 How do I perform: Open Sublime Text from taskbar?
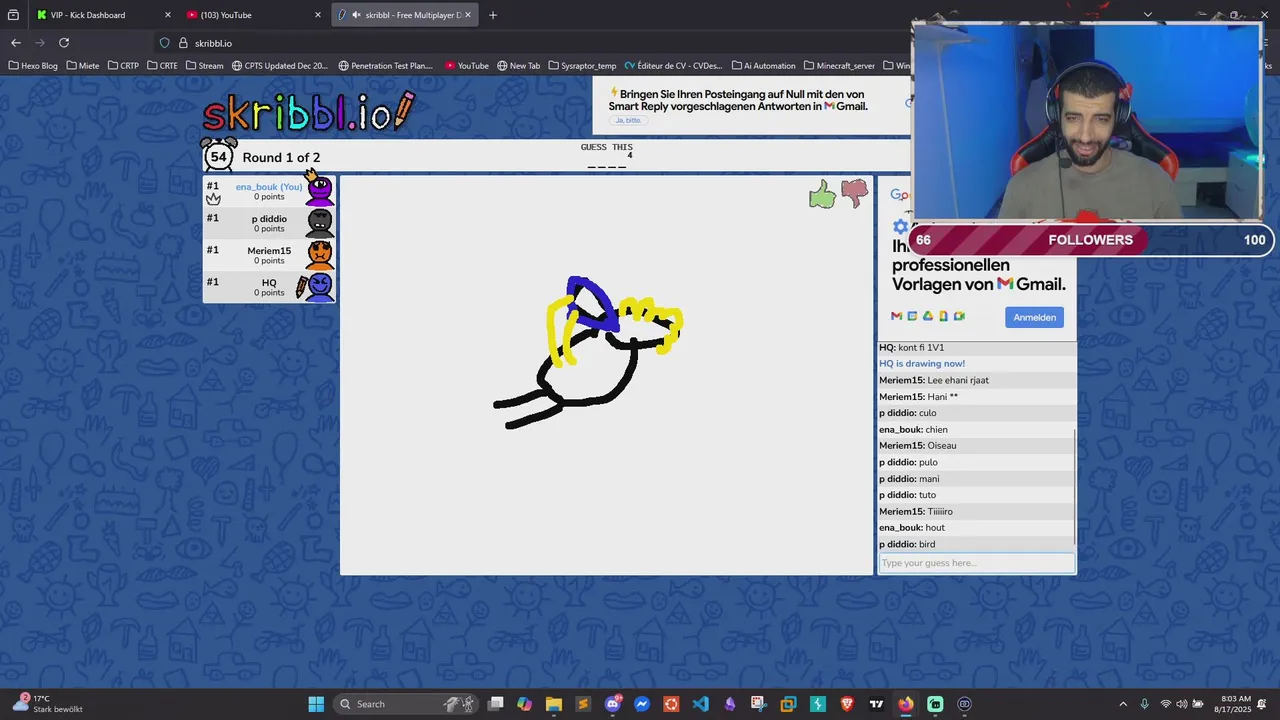click(x=583, y=704)
